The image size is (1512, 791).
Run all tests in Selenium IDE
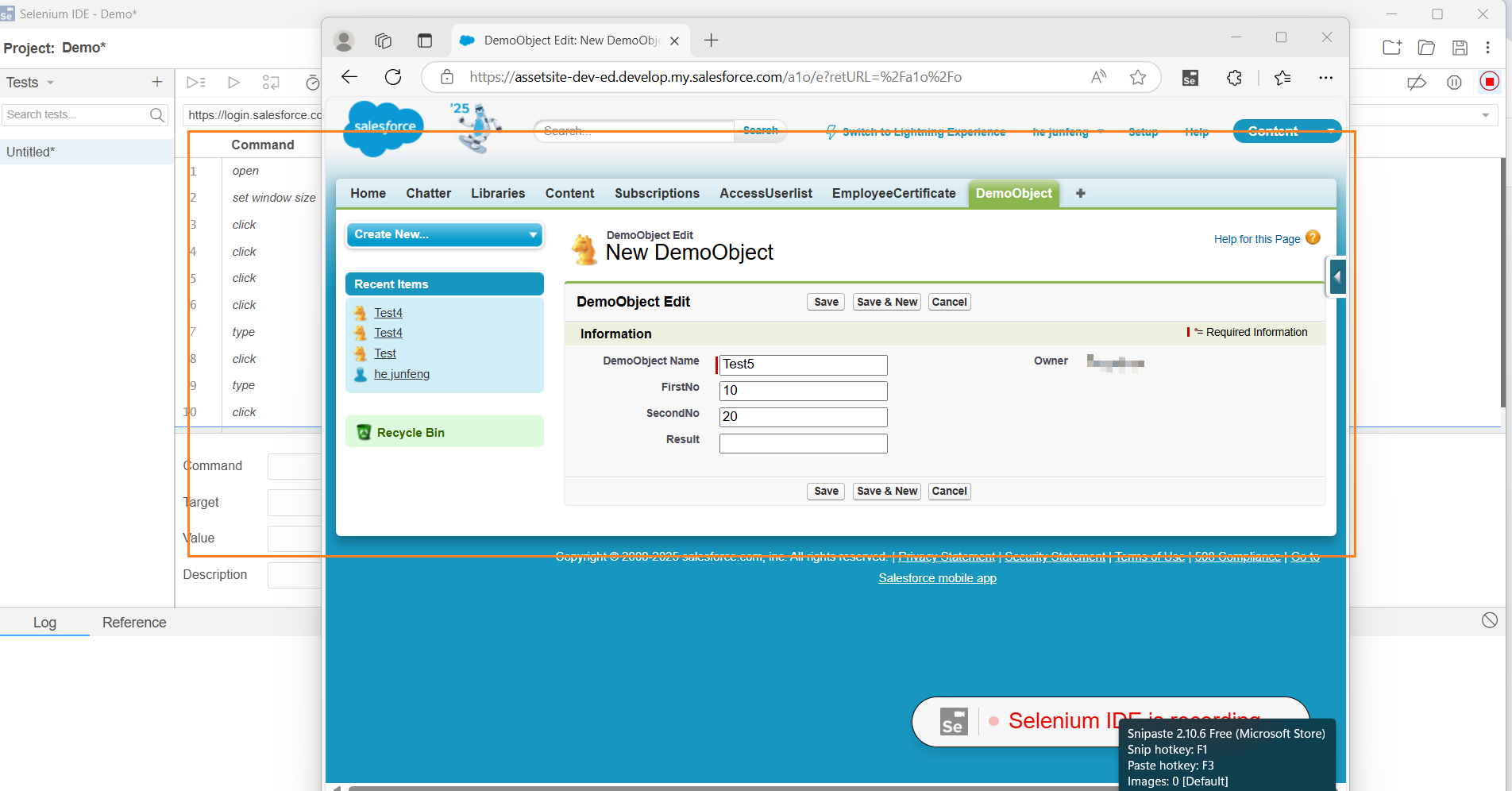196,82
